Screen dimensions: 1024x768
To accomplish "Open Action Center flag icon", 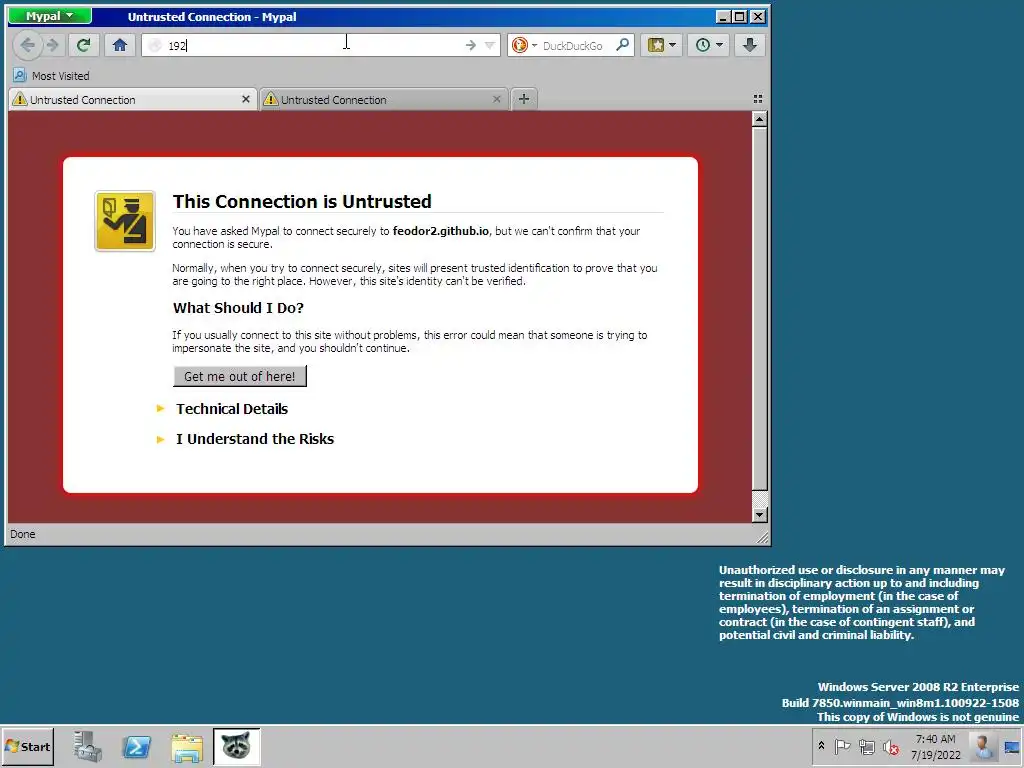I will [x=842, y=746].
